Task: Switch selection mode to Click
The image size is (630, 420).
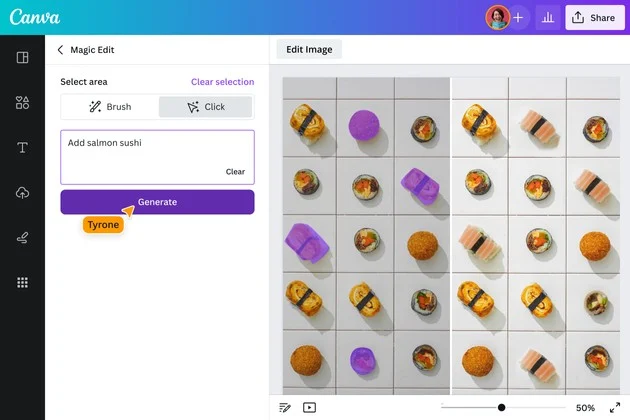Action: click(x=205, y=107)
